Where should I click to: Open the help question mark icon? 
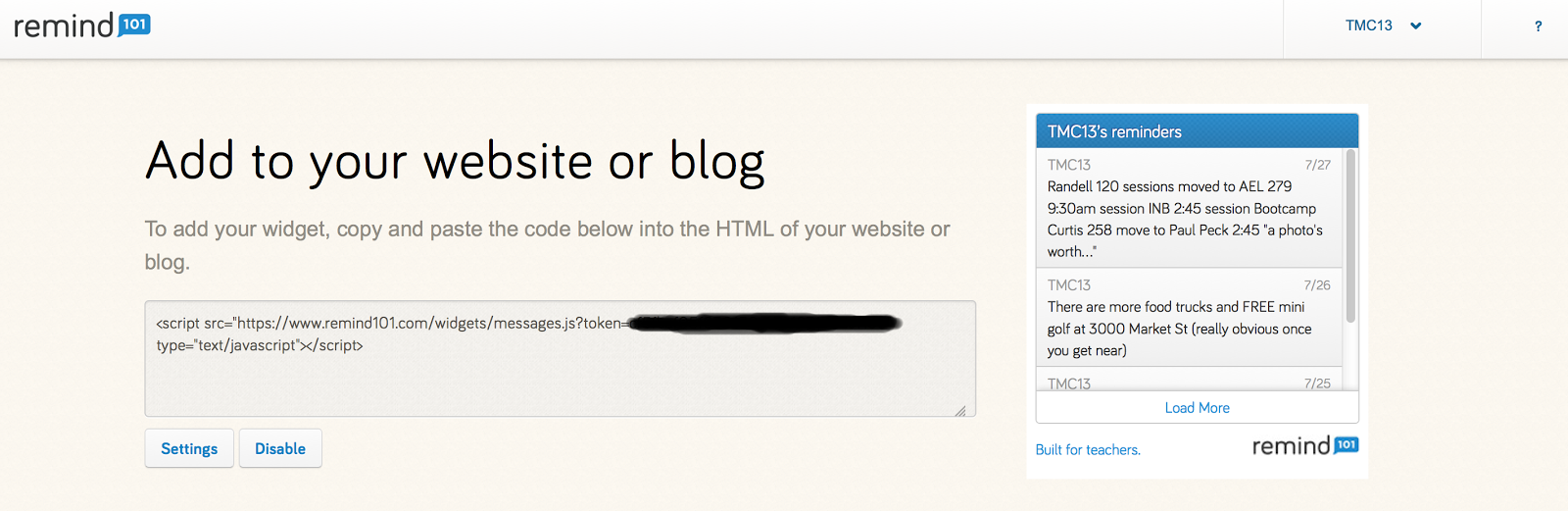click(1538, 26)
